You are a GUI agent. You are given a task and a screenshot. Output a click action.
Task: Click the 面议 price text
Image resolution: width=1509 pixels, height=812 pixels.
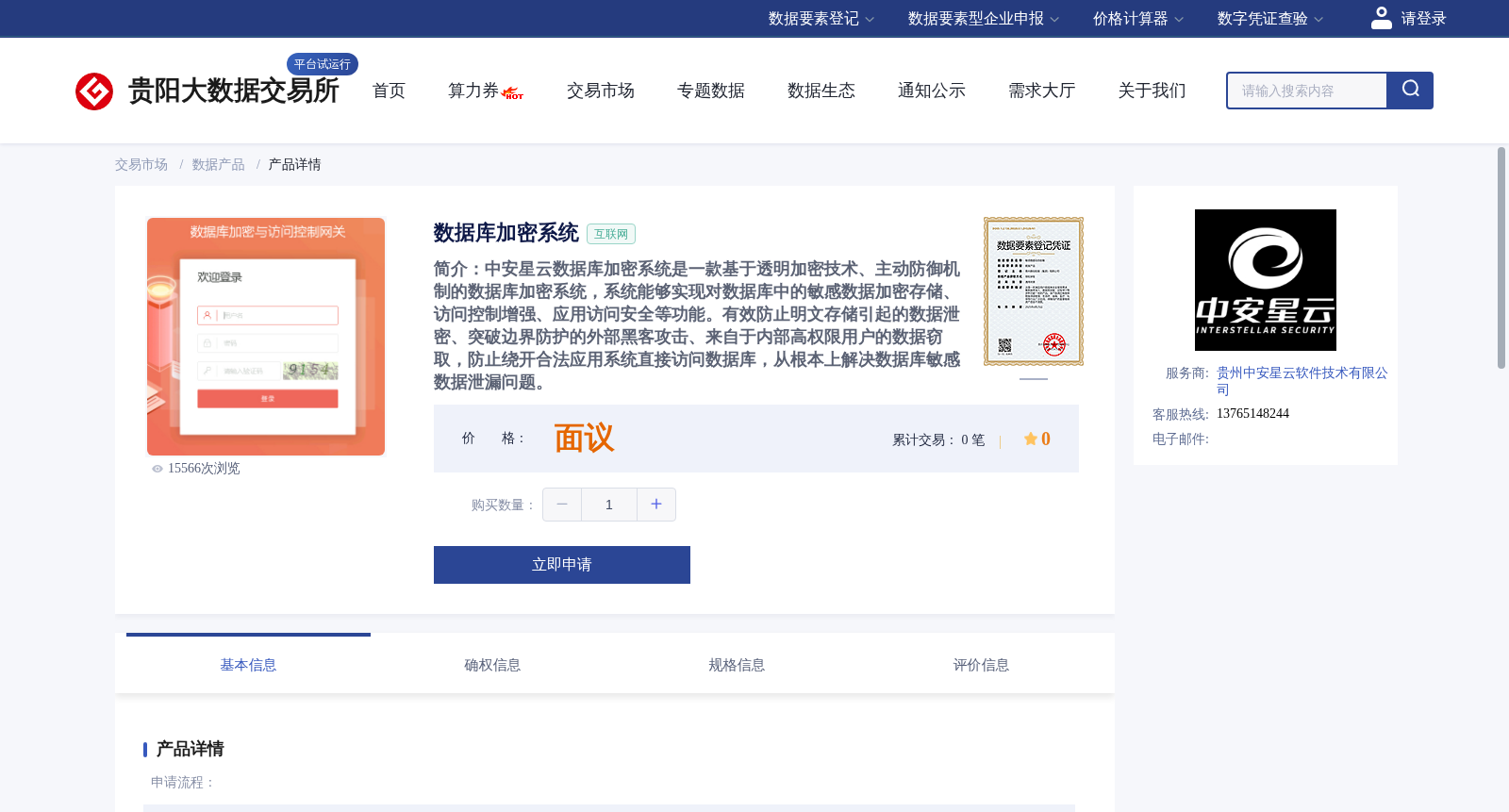(584, 439)
